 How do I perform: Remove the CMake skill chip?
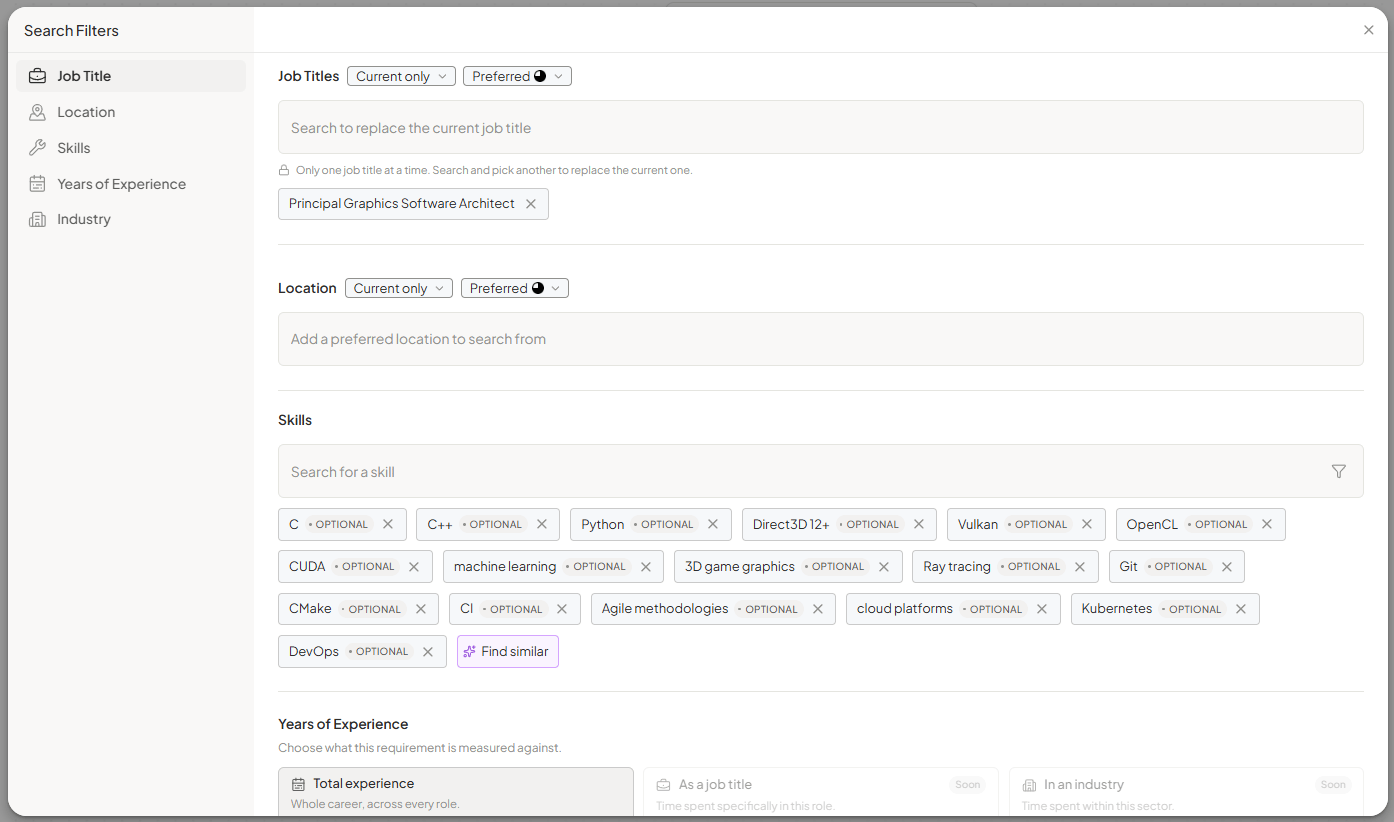pyautogui.click(x=421, y=609)
